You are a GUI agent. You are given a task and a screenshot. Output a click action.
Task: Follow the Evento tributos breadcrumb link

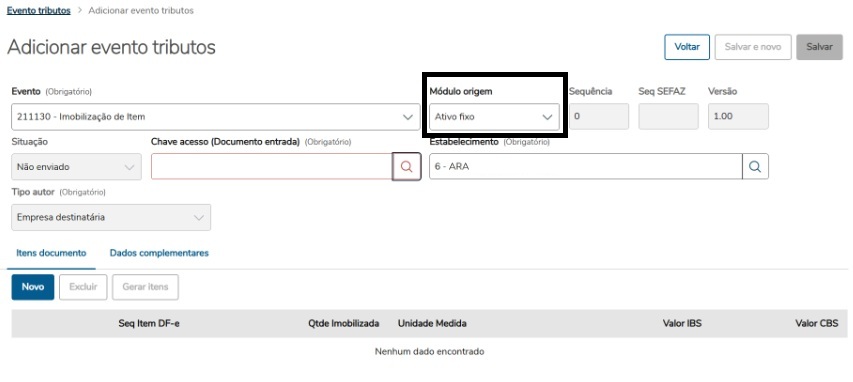pyautogui.click(x=39, y=10)
